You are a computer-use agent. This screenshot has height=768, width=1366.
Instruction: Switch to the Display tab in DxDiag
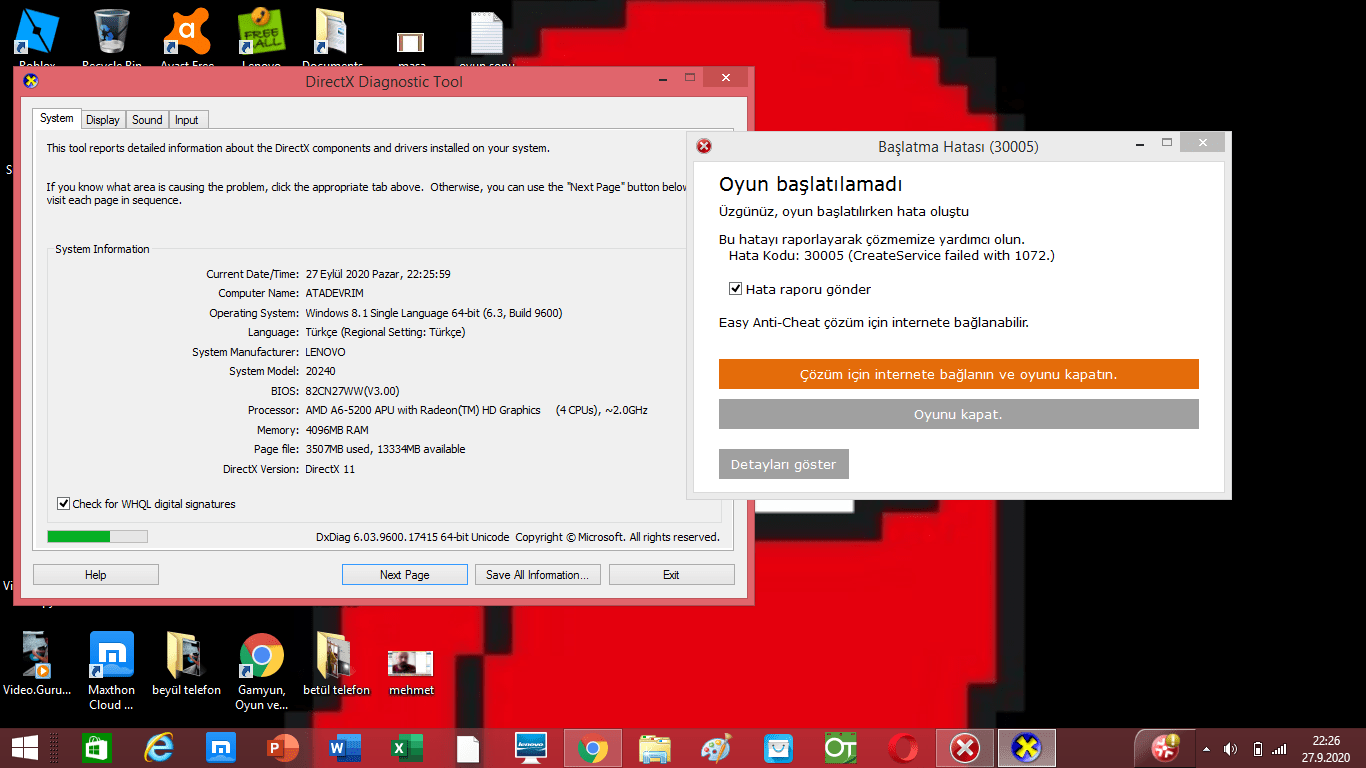pos(103,120)
